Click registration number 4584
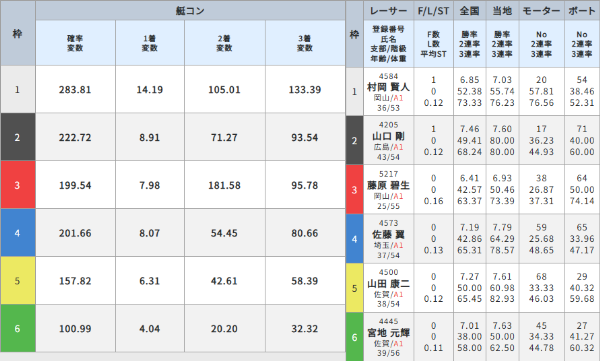The image size is (600, 361). click(x=388, y=76)
